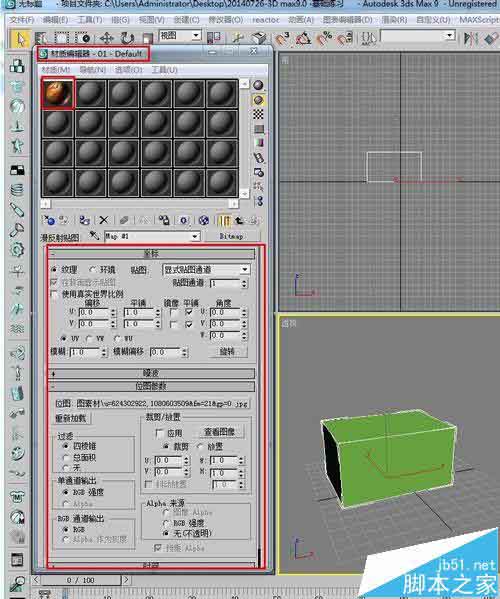This screenshot has height=599, width=500.
Task: Click the Material/Map Navigator icon
Action: (259, 201)
